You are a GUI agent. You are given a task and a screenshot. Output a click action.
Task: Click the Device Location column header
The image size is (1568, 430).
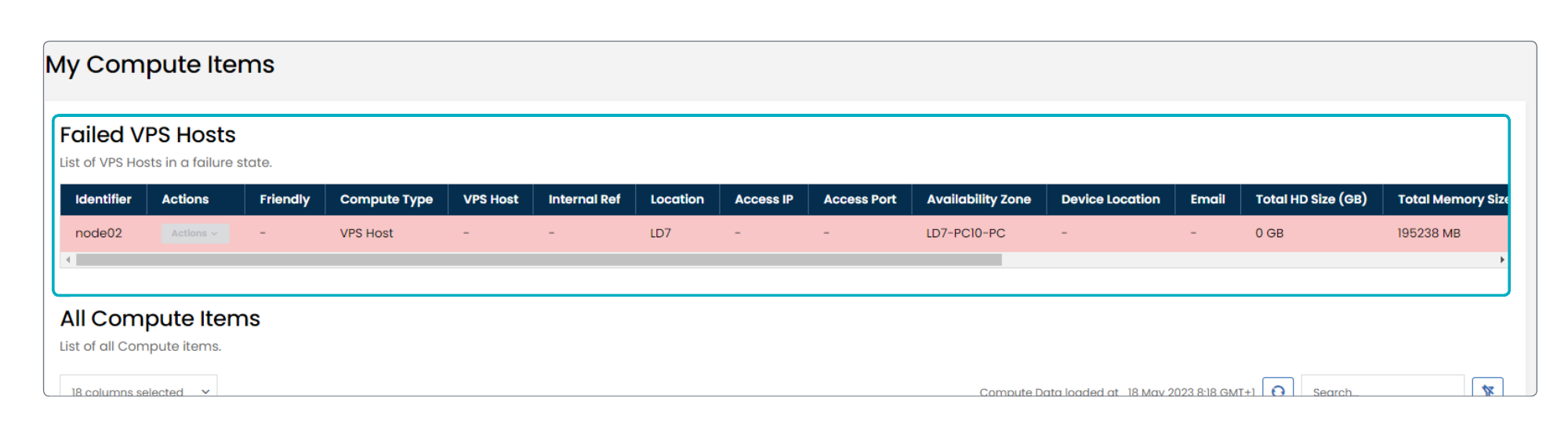pos(1110,199)
